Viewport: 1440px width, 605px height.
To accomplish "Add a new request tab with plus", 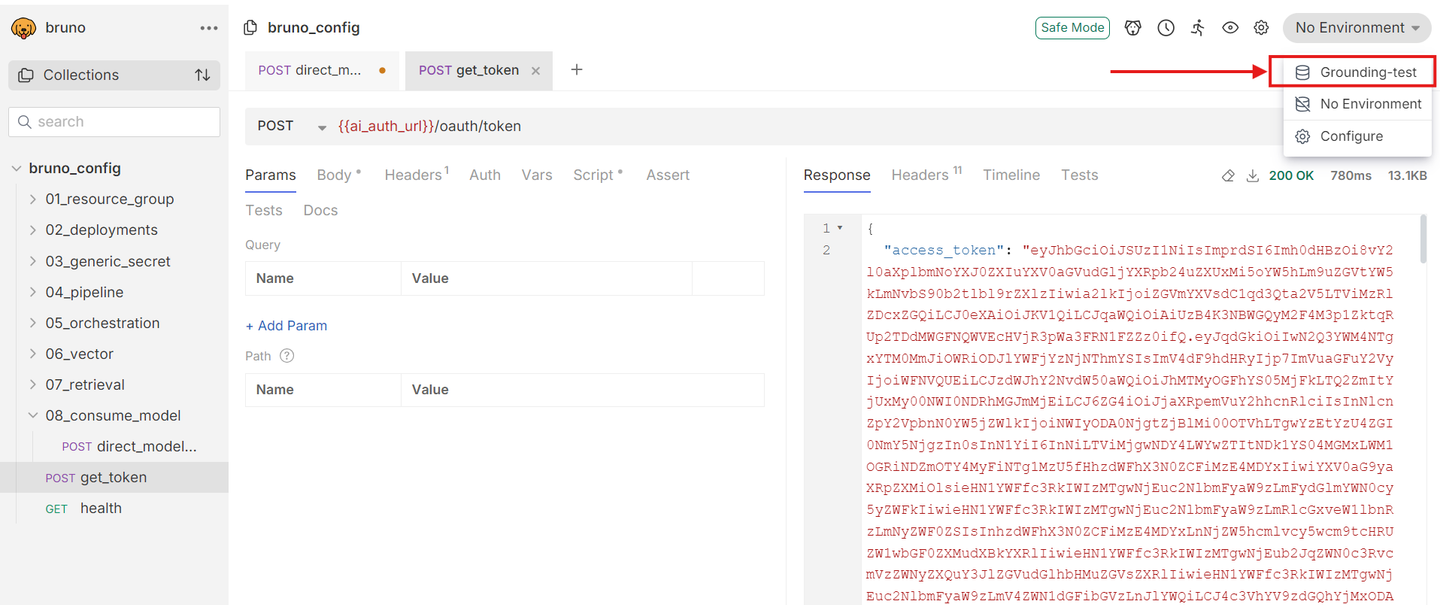I will pyautogui.click(x=577, y=69).
